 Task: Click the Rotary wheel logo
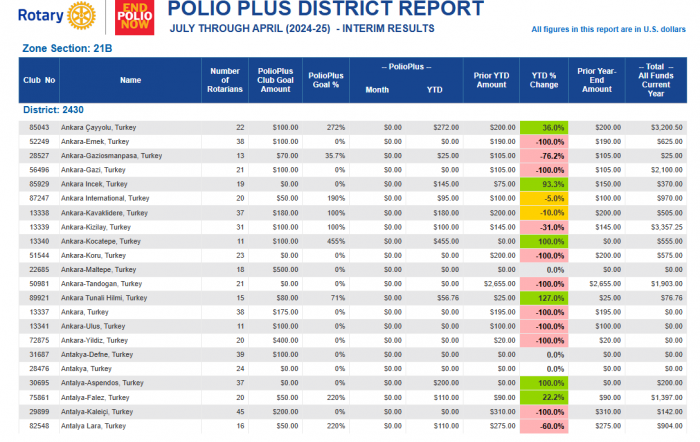[x=81, y=16]
